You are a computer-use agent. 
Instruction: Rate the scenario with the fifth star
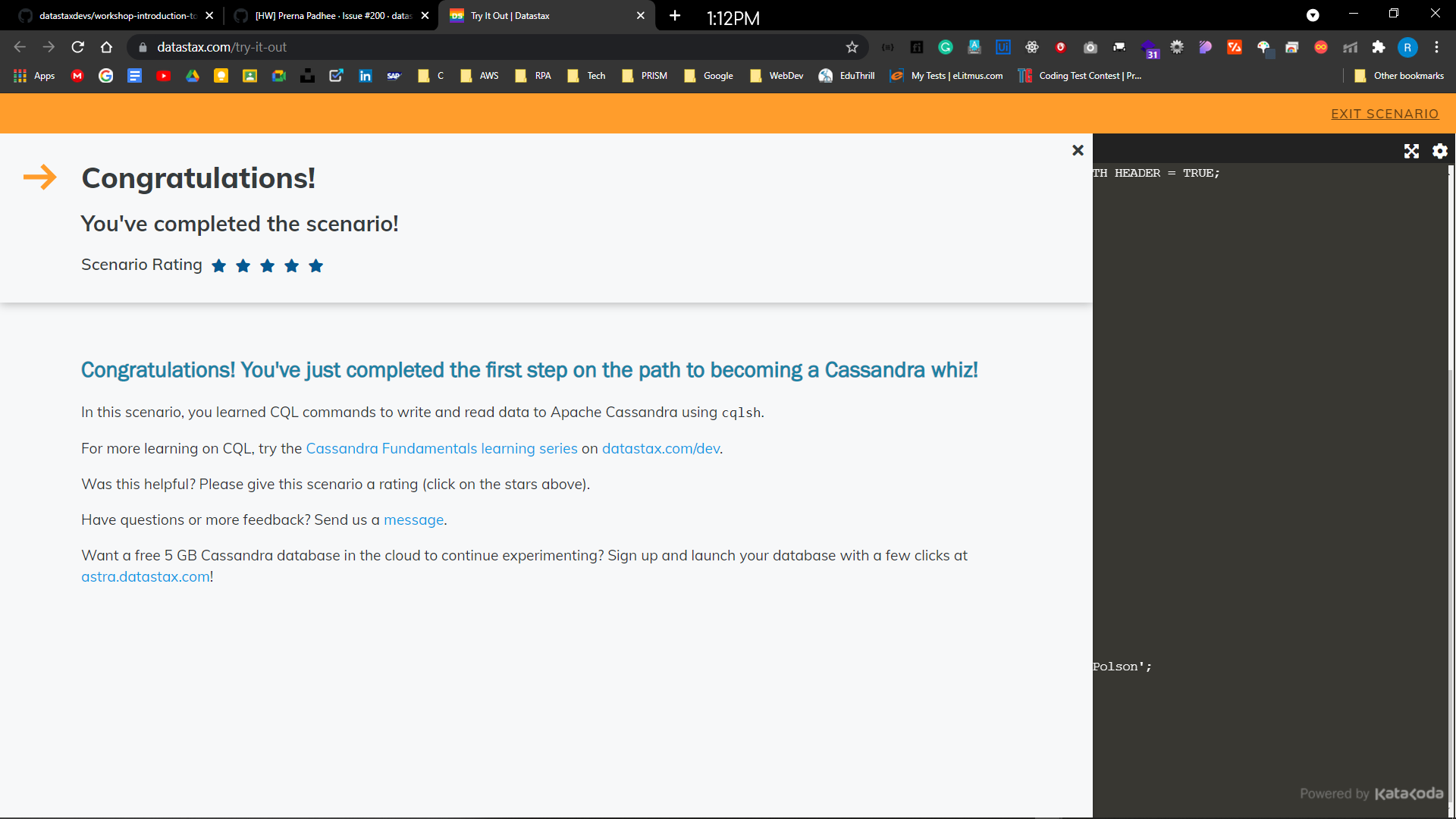pyautogui.click(x=316, y=265)
